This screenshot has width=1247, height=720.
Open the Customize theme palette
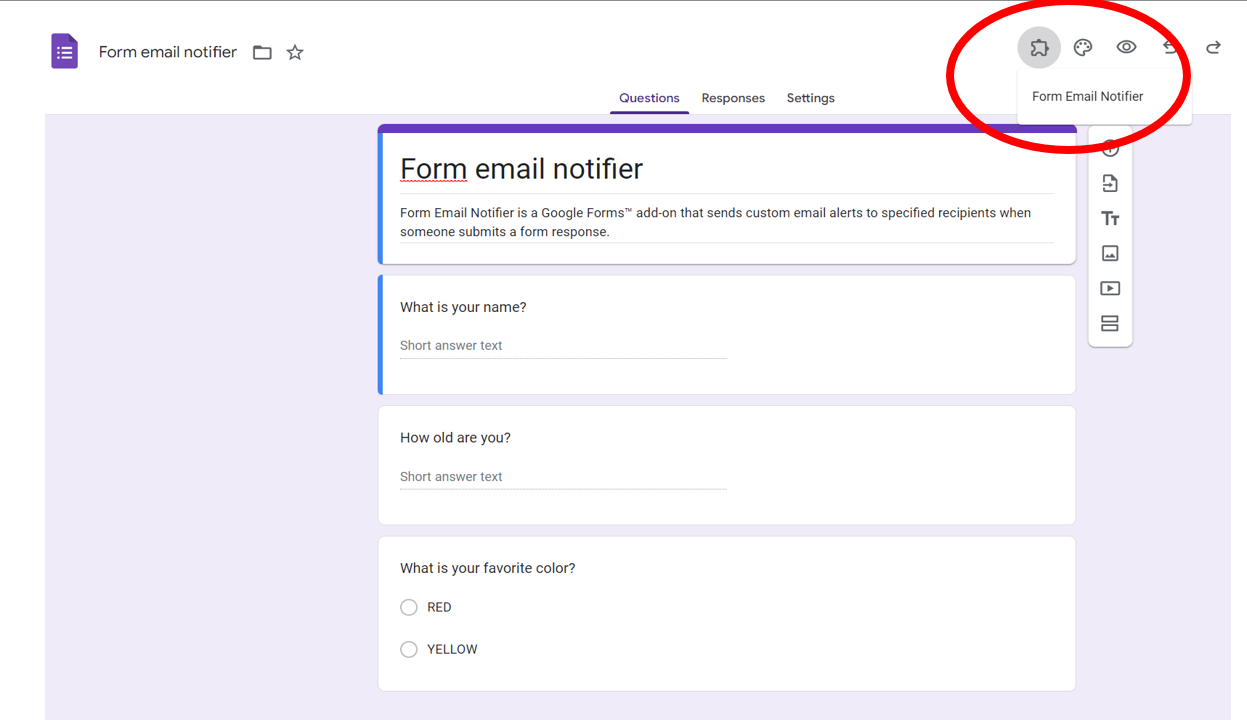(x=1082, y=47)
